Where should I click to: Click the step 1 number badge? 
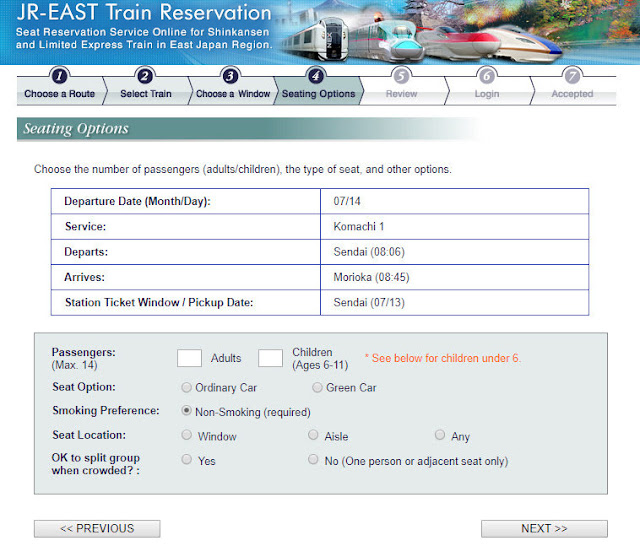coord(60,76)
